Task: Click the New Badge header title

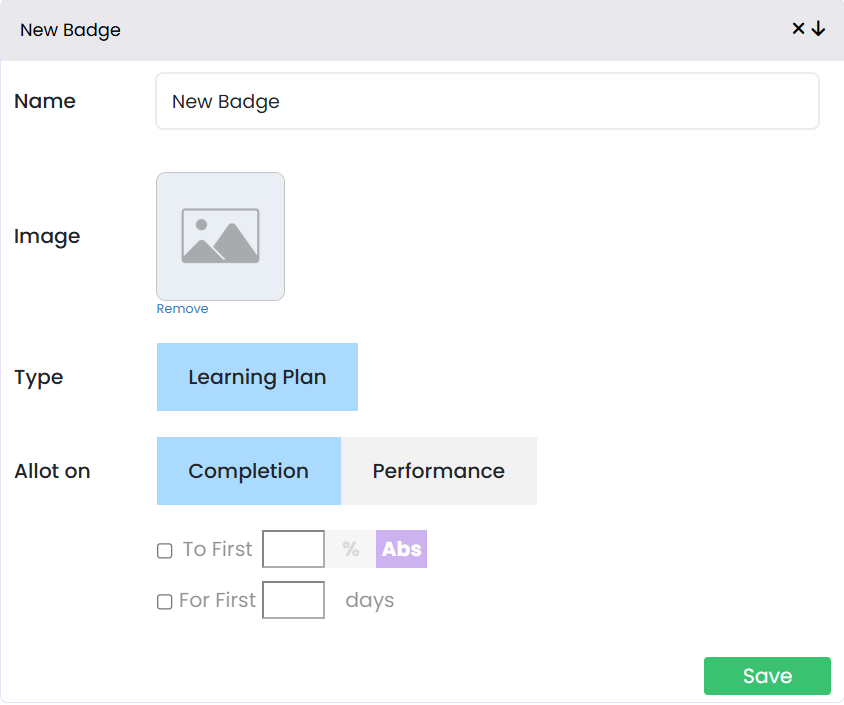Action: pos(70,30)
